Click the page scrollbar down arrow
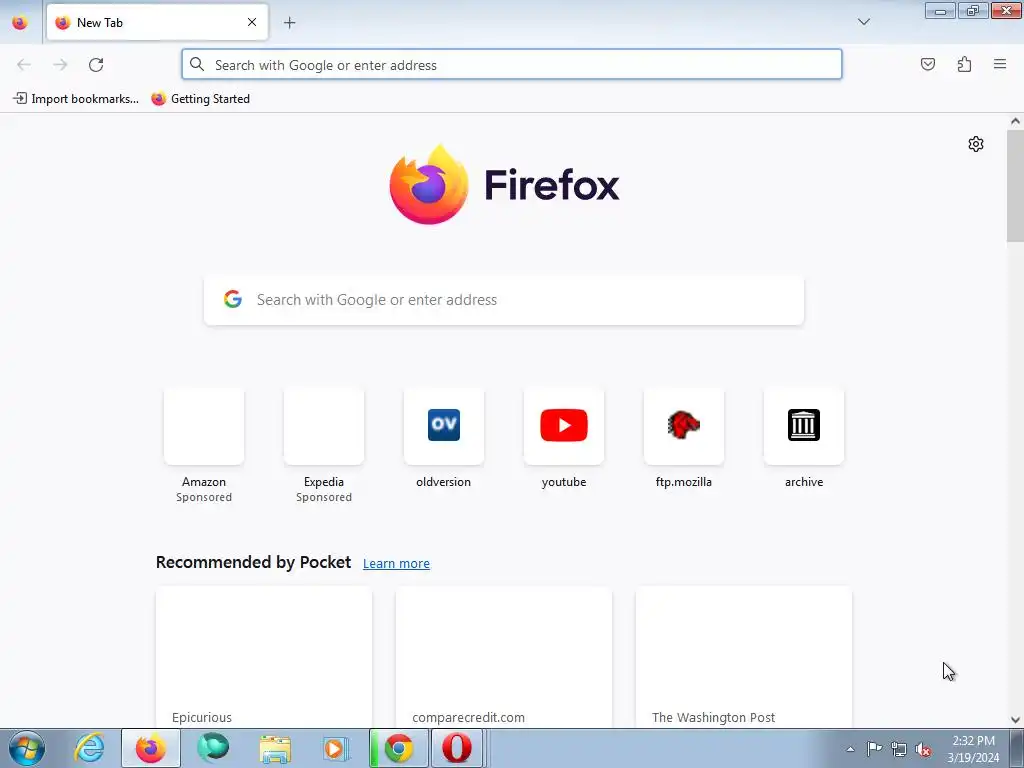This screenshot has width=1024, height=768. click(x=1015, y=720)
